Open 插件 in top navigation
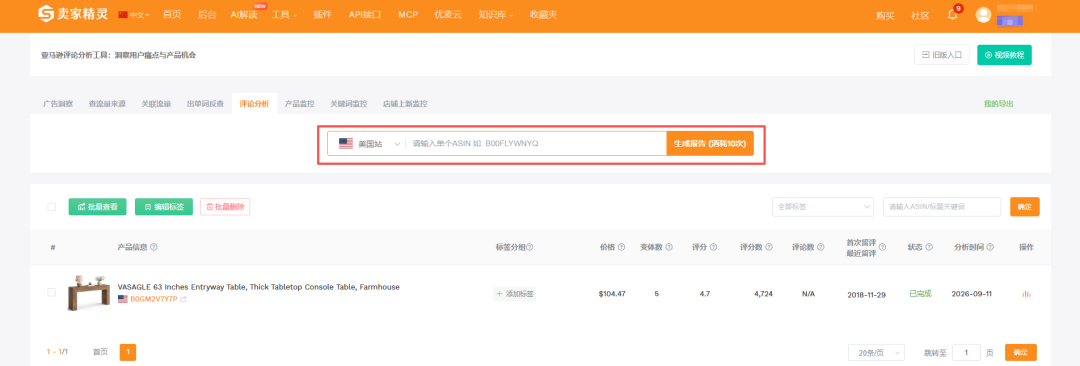 pos(322,14)
